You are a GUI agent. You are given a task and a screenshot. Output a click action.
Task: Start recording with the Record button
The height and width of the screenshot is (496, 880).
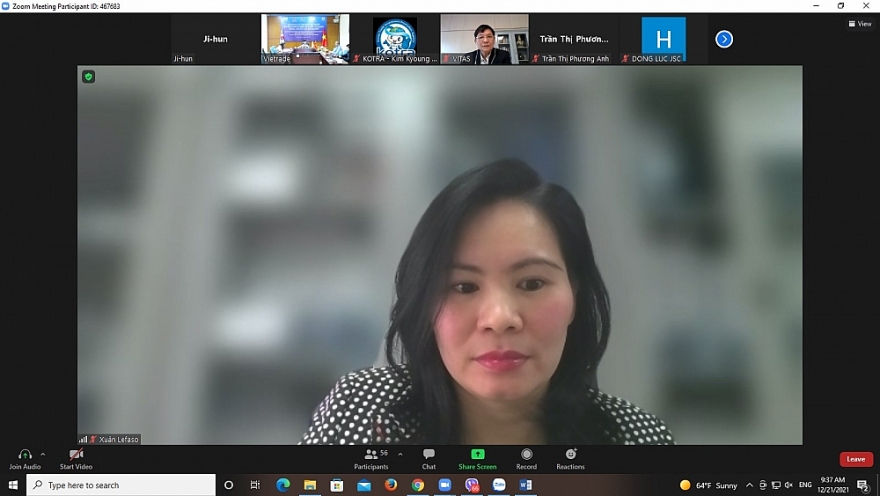point(526,455)
